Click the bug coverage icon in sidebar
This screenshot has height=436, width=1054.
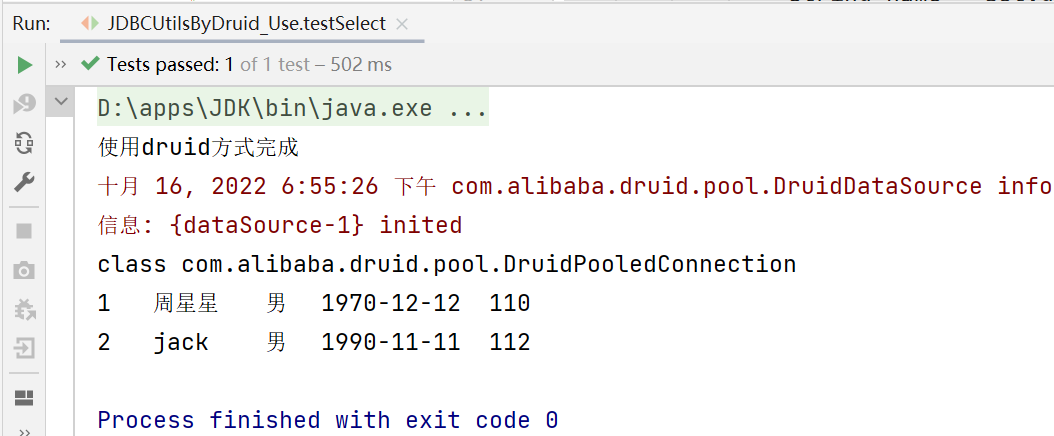click(x=24, y=309)
